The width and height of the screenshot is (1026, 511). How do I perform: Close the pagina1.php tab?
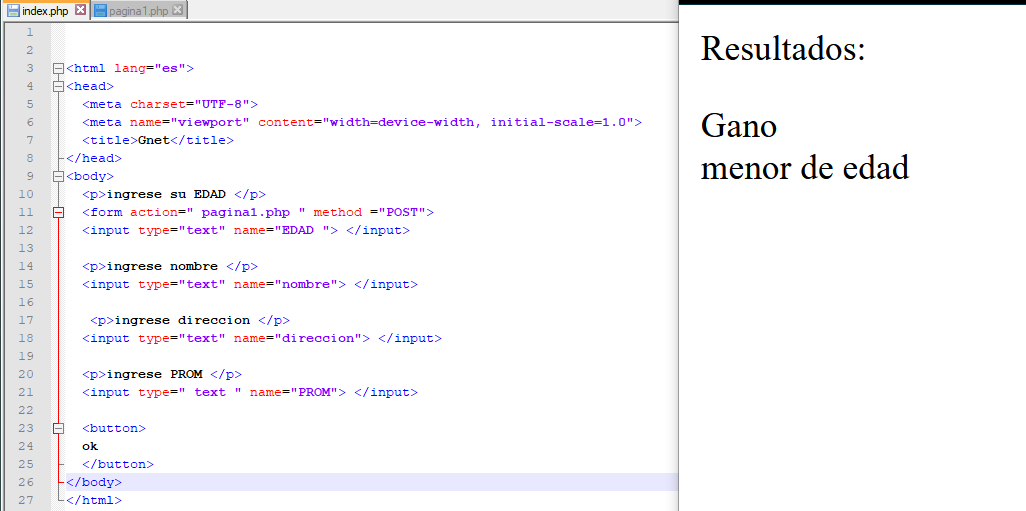tap(177, 10)
